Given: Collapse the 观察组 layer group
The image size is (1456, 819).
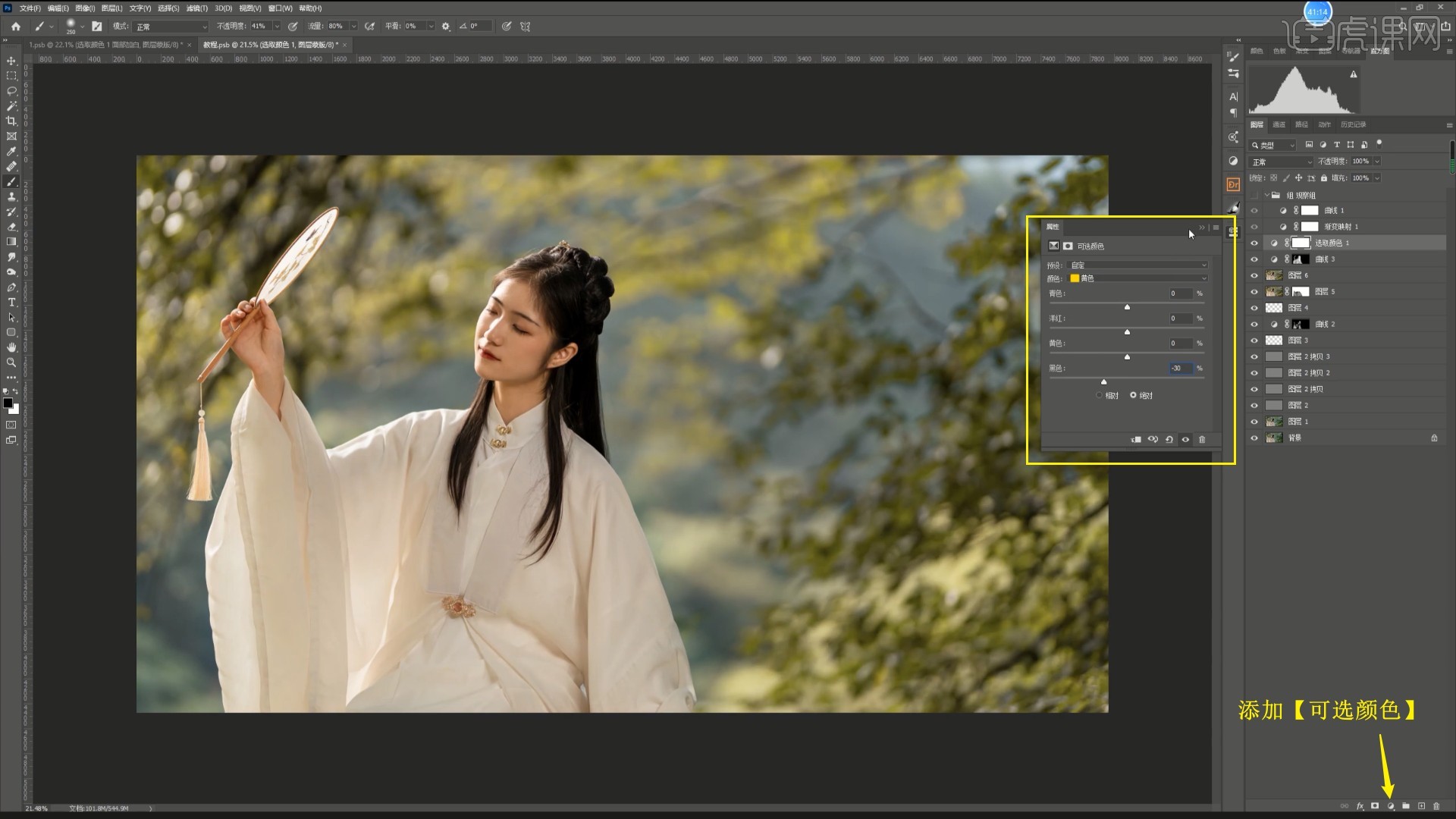Looking at the screenshot, I should coord(1266,195).
